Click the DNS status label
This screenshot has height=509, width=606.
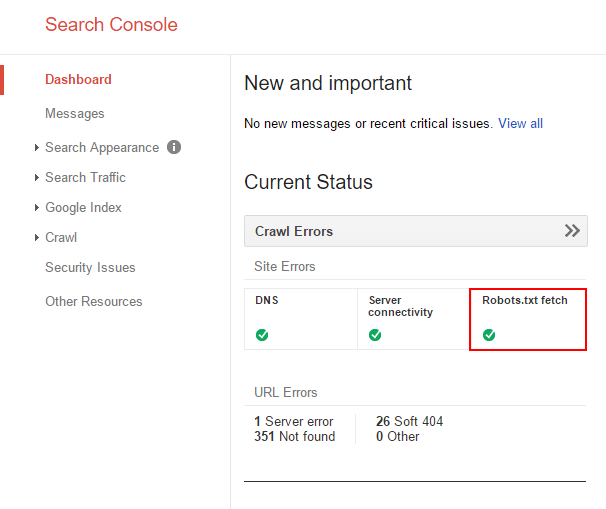click(x=267, y=300)
